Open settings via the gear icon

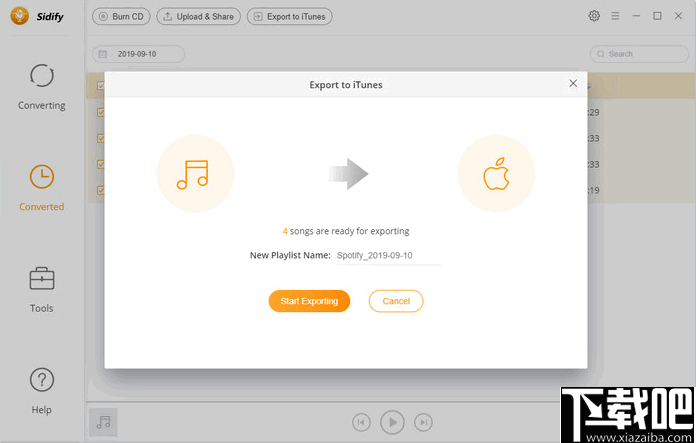coord(594,16)
